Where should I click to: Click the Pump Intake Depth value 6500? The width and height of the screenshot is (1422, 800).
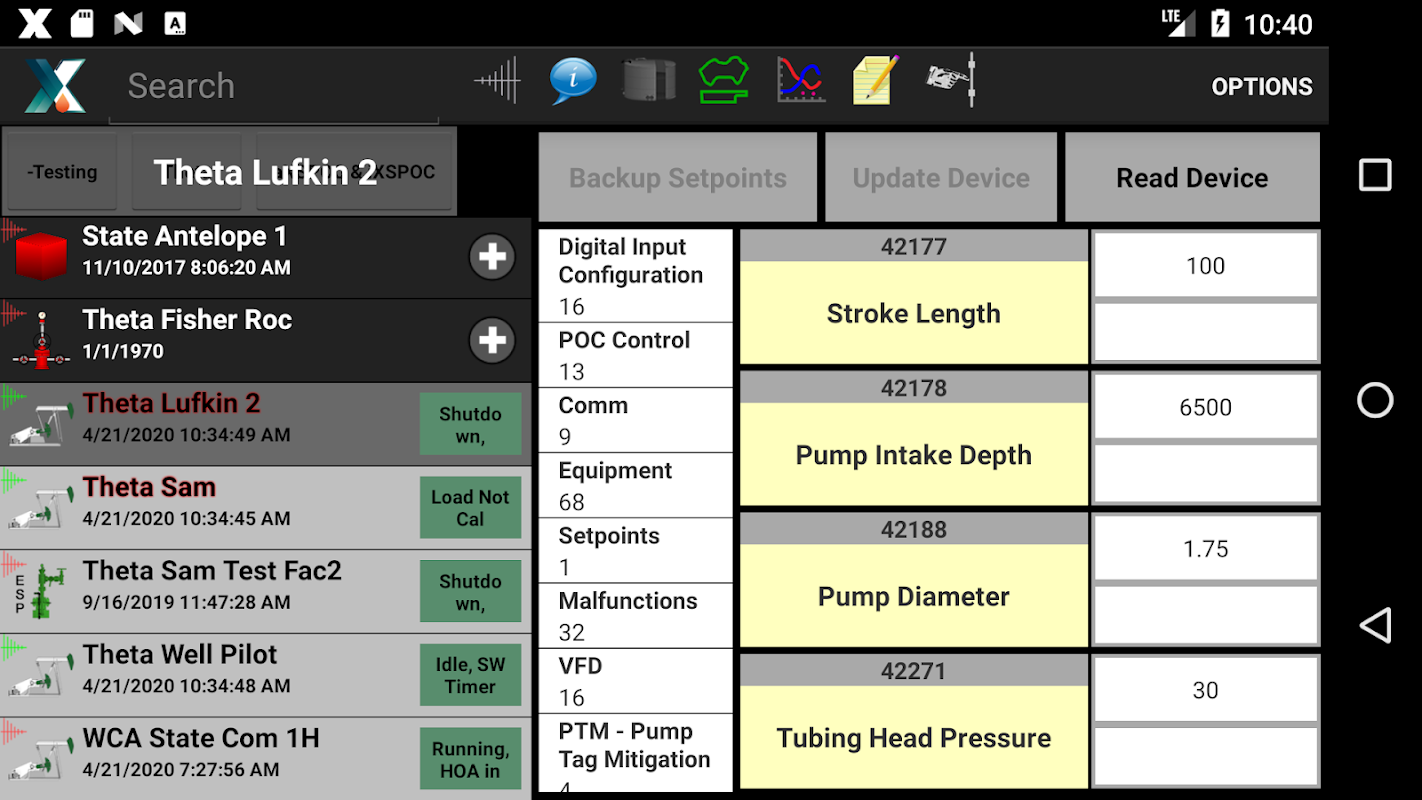[x=1206, y=407]
